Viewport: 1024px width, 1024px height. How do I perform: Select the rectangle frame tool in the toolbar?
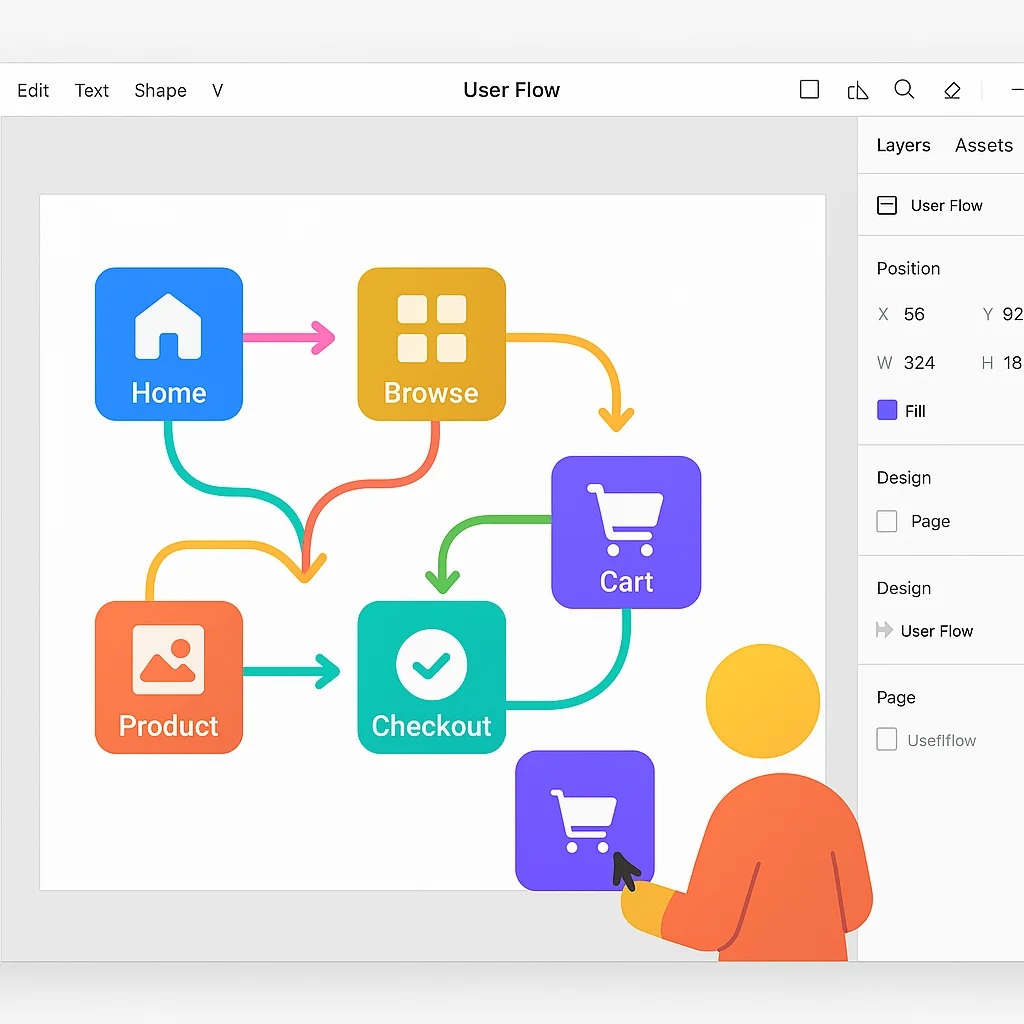tap(809, 89)
